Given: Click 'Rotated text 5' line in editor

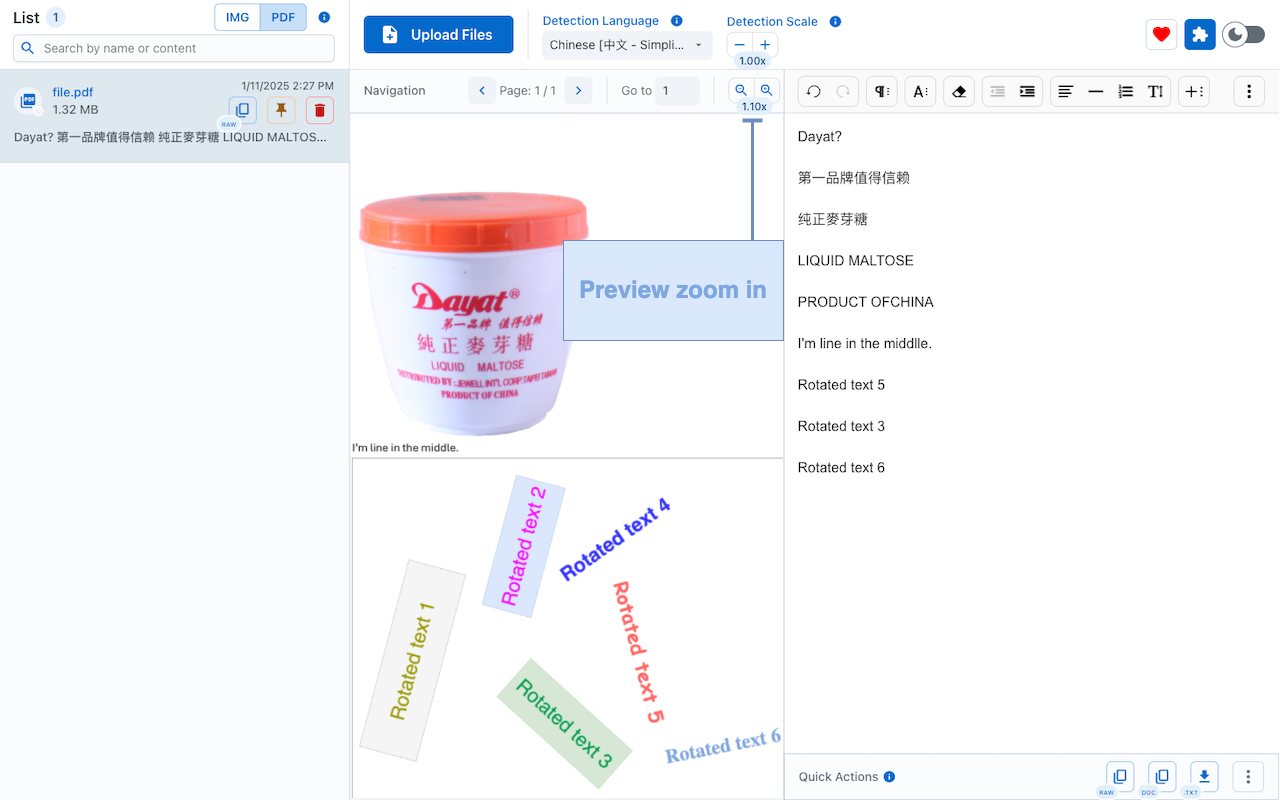Looking at the screenshot, I should coord(841,385).
